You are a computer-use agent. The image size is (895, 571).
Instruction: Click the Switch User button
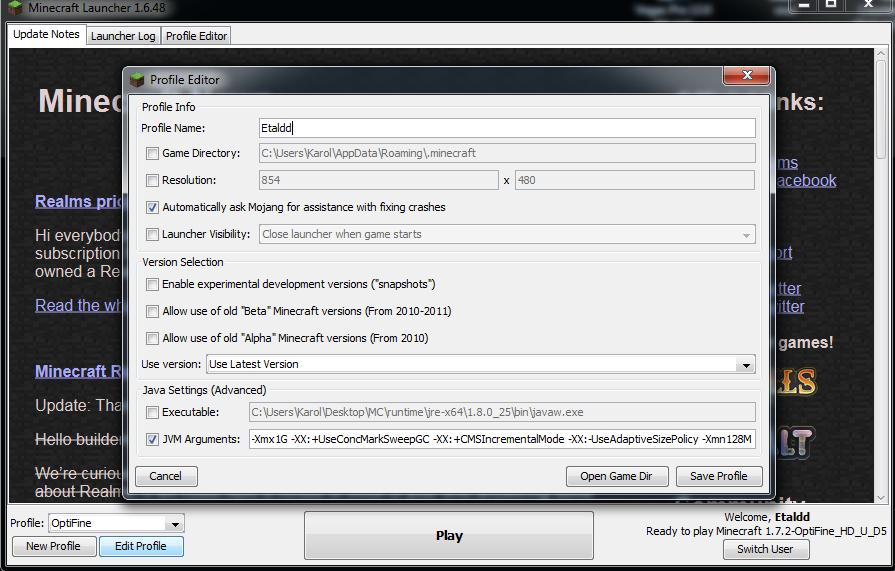(x=765, y=549)
